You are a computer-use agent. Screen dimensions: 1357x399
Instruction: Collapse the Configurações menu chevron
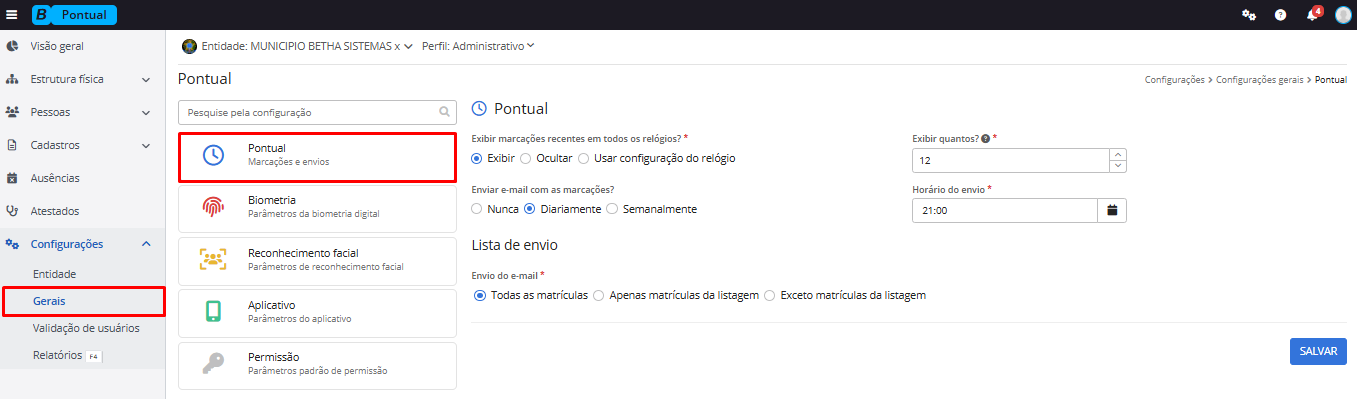(146, 244)
